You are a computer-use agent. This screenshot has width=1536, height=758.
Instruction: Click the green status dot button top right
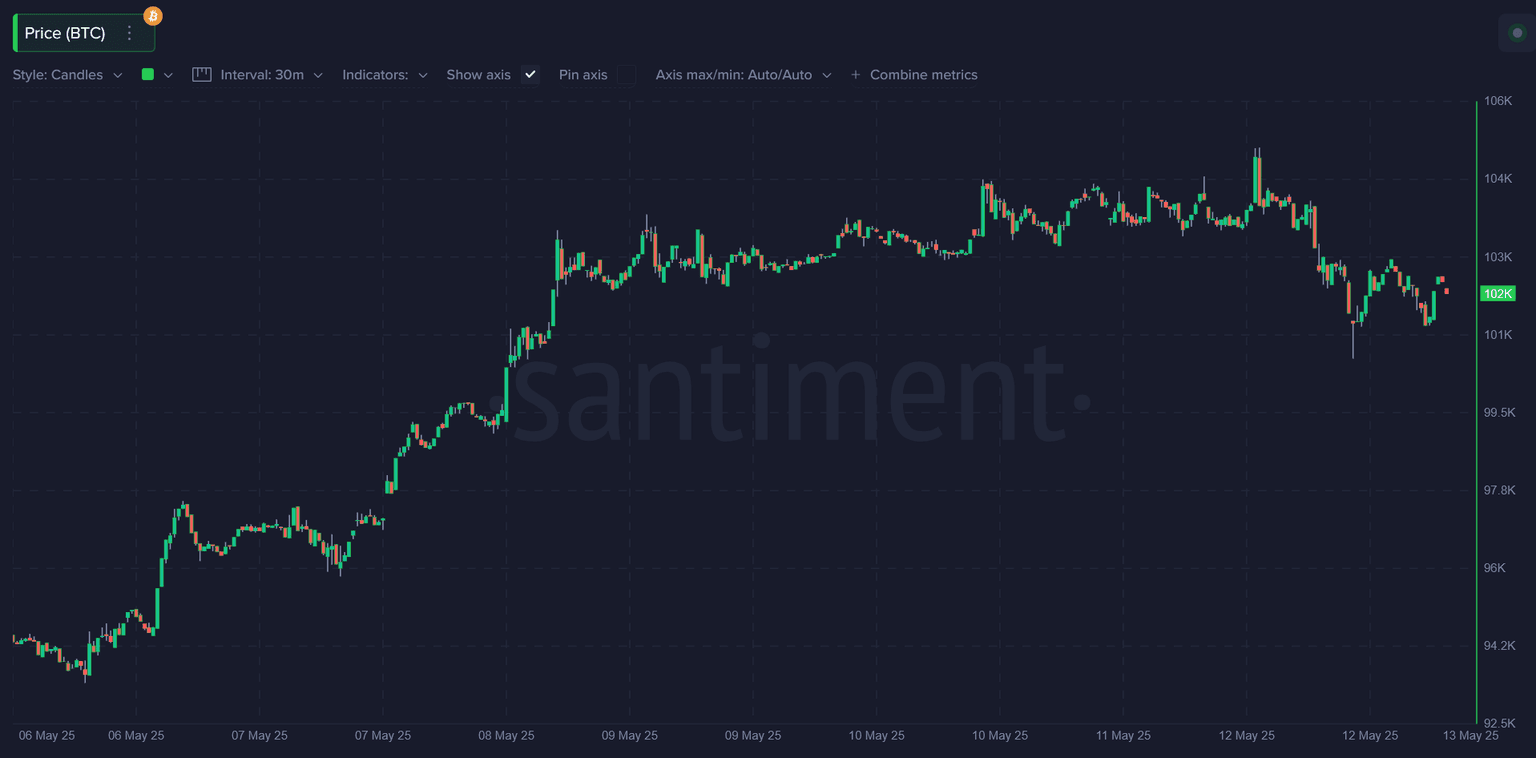[x=1517, y=33]
